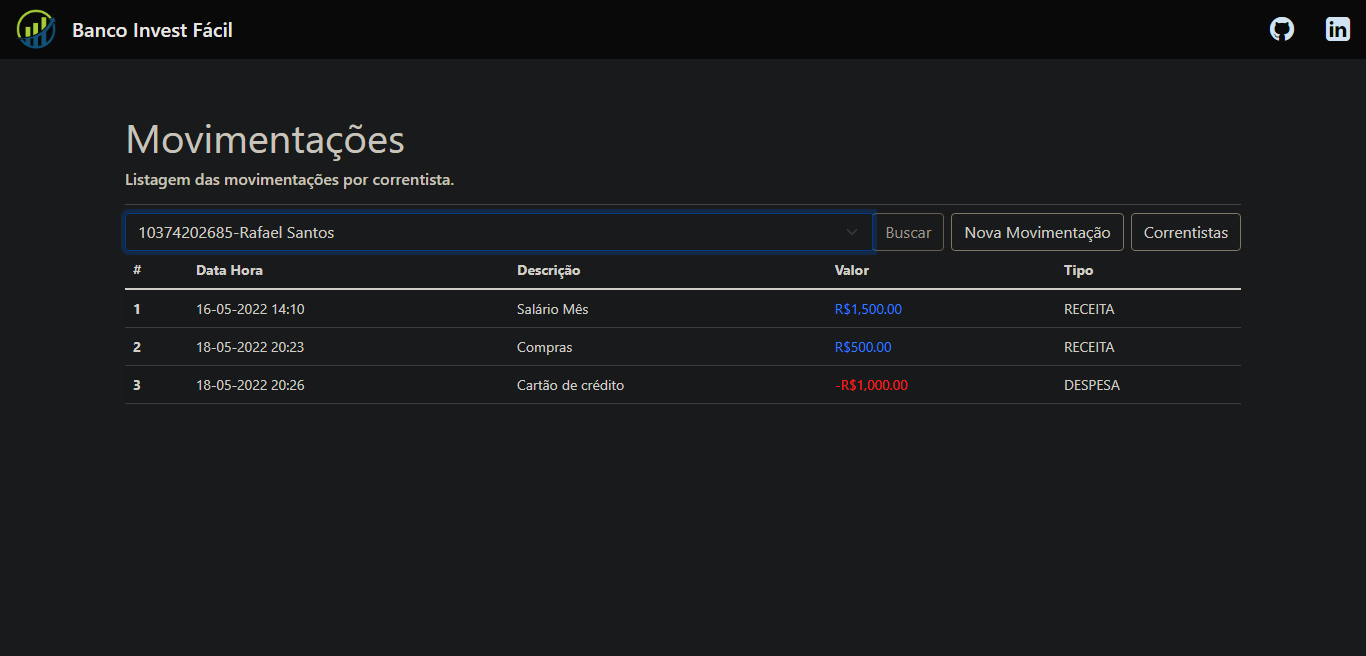This screenshot has width=1366, height=656.
Task: Click the Buscar button
Action: 908,232
